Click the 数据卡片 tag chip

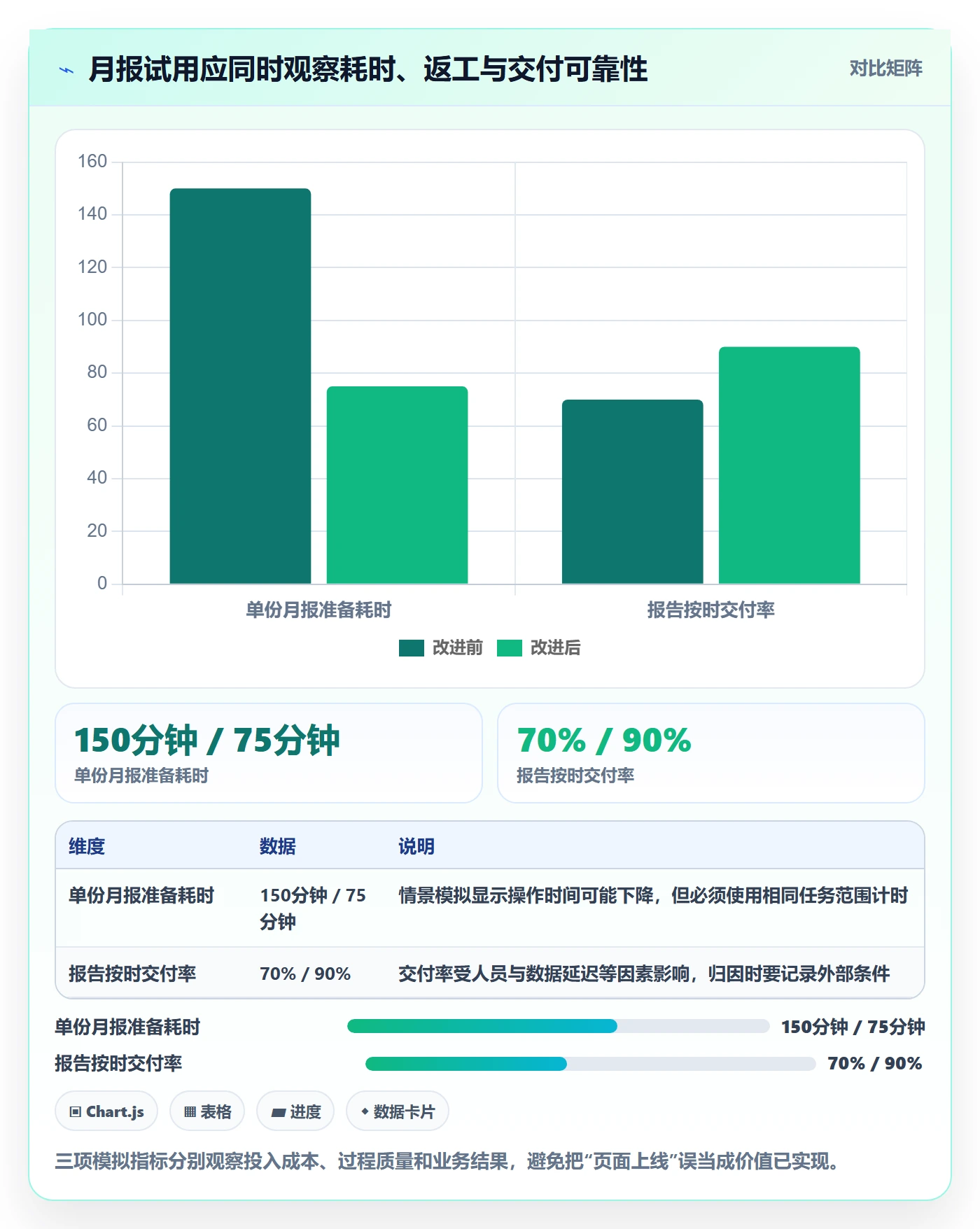[398, 1111]
